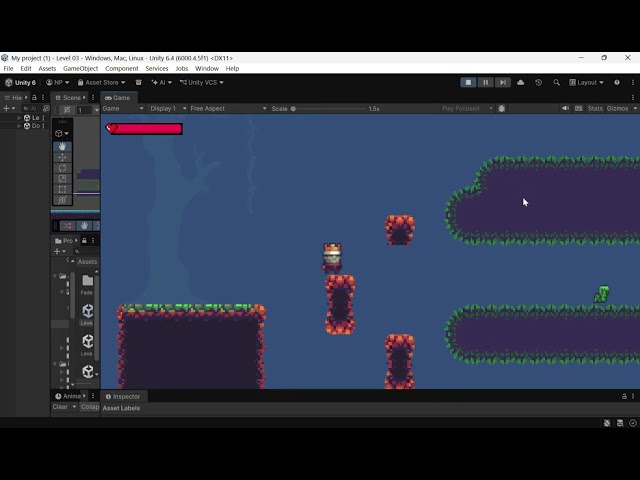Switch to the Hierarchy tab

(16, 98)
